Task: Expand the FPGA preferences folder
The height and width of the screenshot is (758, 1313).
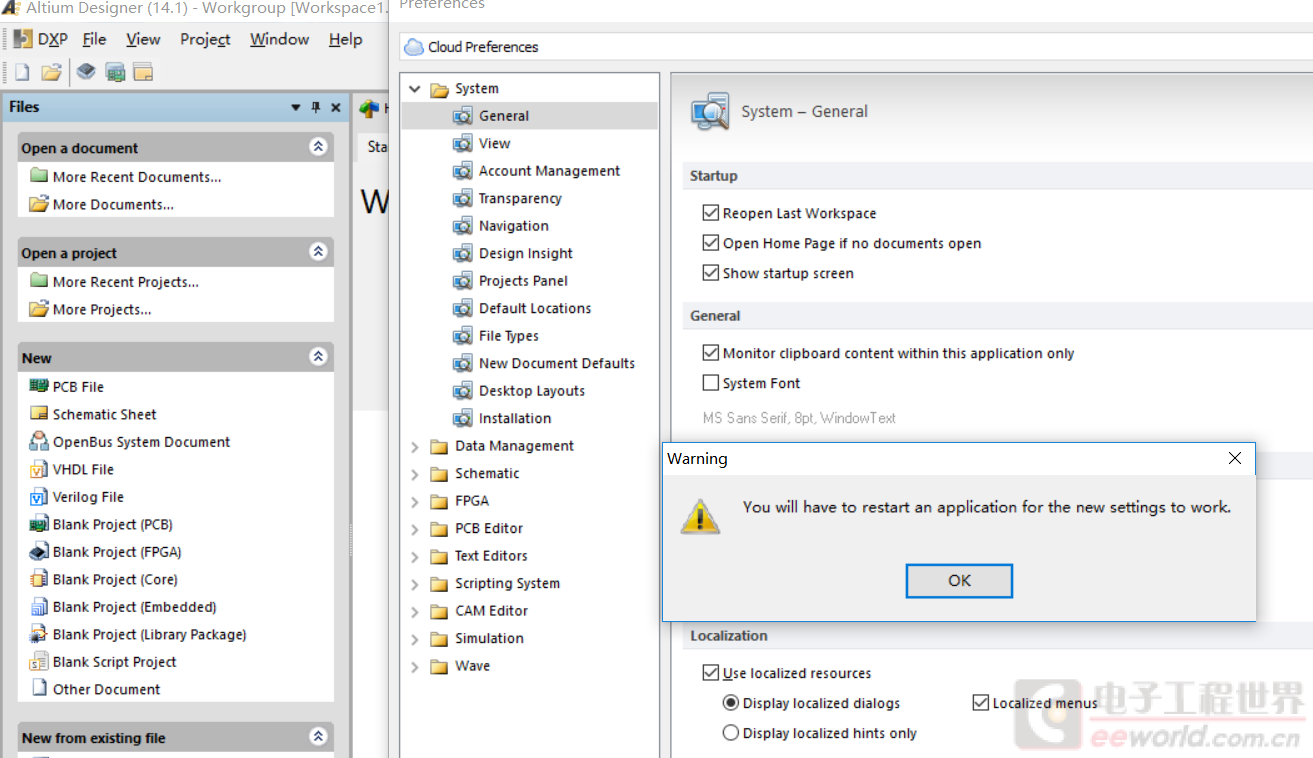Action: [x=415, y=501]
